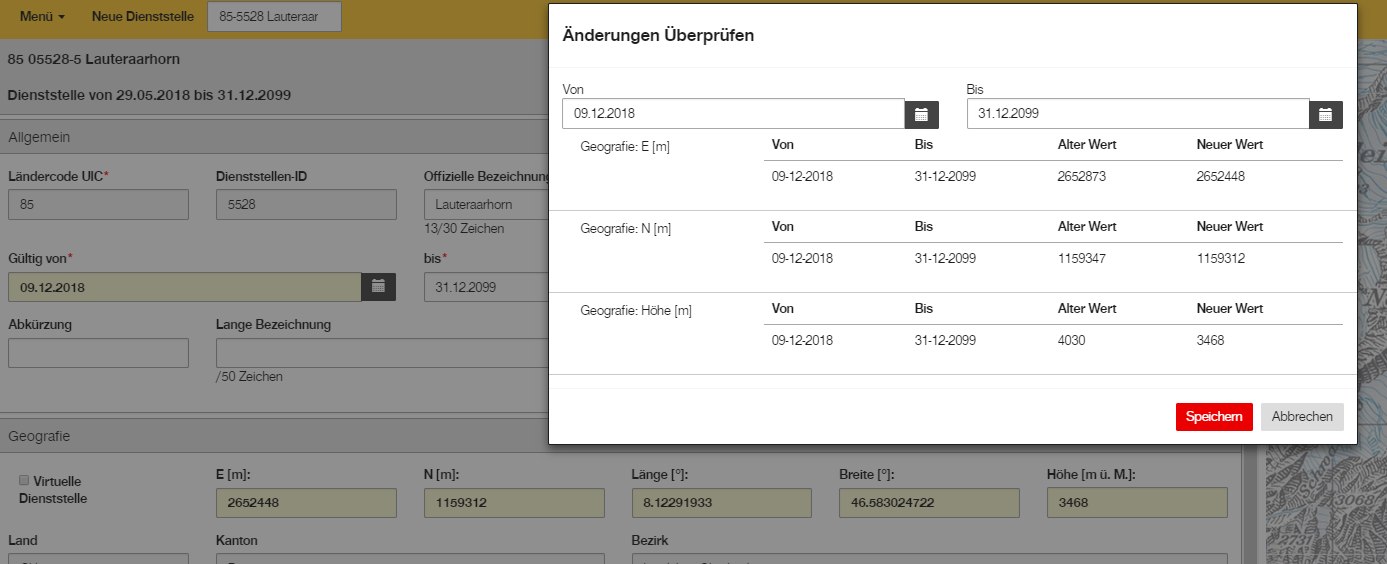The image size is (1387, 564).
Task: Click the Lange Bezeichnung input field
Action: [382, 353]
